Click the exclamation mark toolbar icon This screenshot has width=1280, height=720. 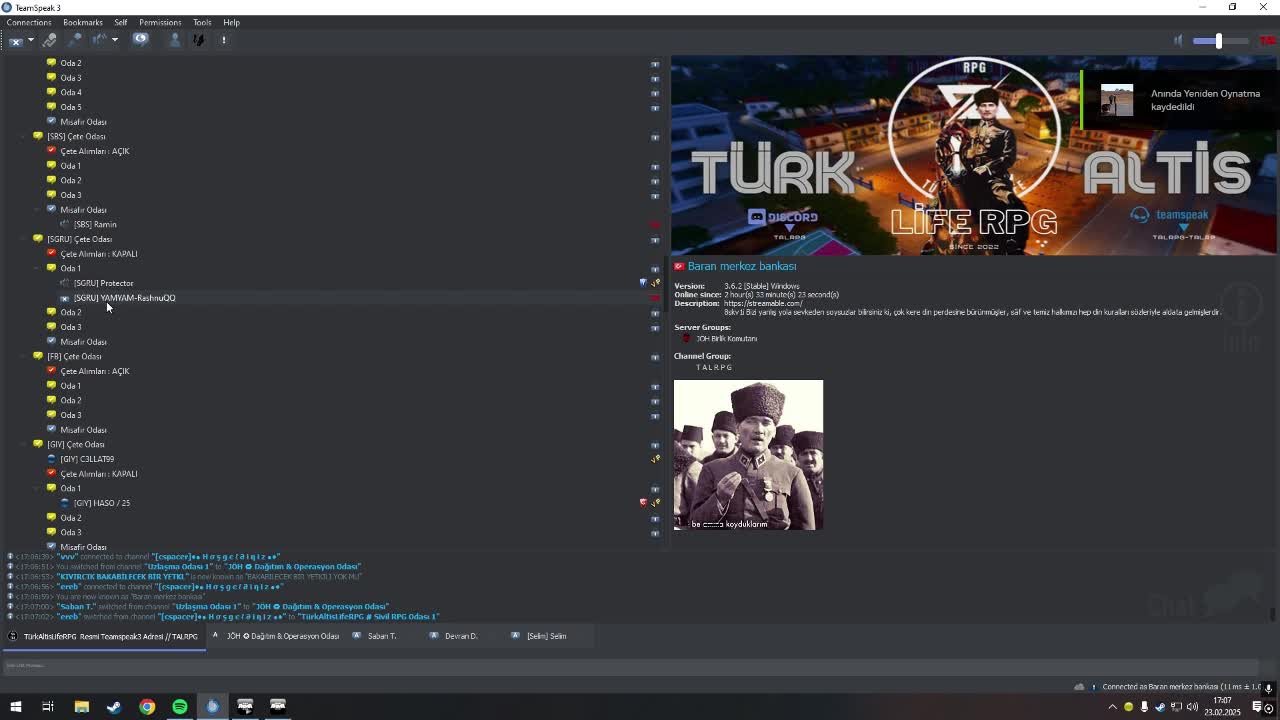[x=224, y=40]
